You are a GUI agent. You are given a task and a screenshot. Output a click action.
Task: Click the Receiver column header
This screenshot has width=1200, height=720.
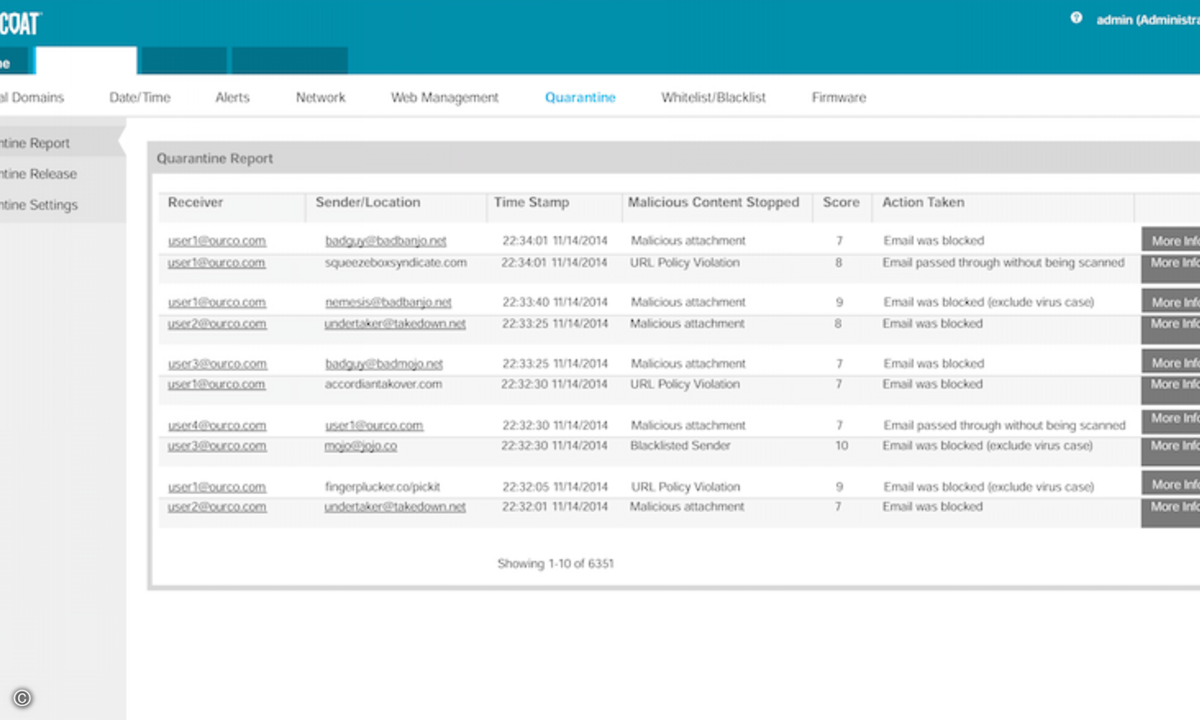[x=195, y=202]
